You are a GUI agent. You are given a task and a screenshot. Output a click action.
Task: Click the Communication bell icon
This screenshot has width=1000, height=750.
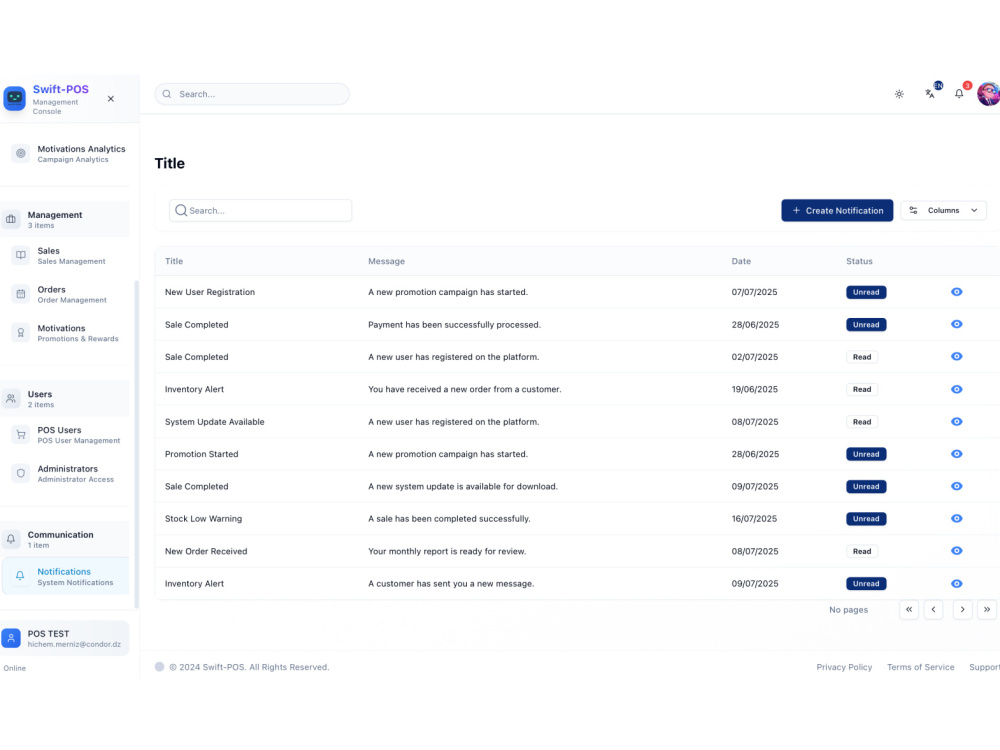[11, 539]
